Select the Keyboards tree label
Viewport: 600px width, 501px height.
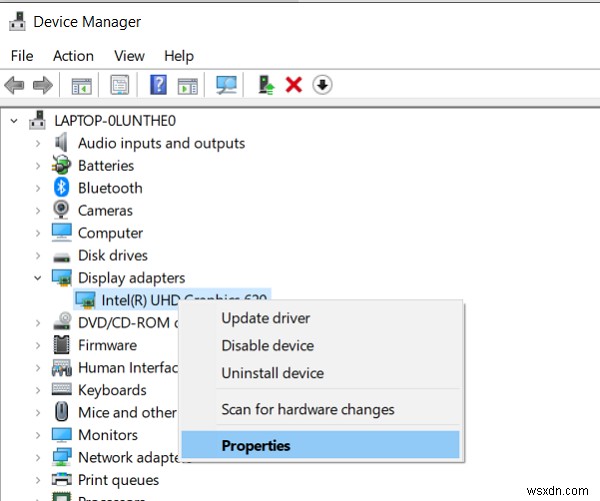[112, 390]
